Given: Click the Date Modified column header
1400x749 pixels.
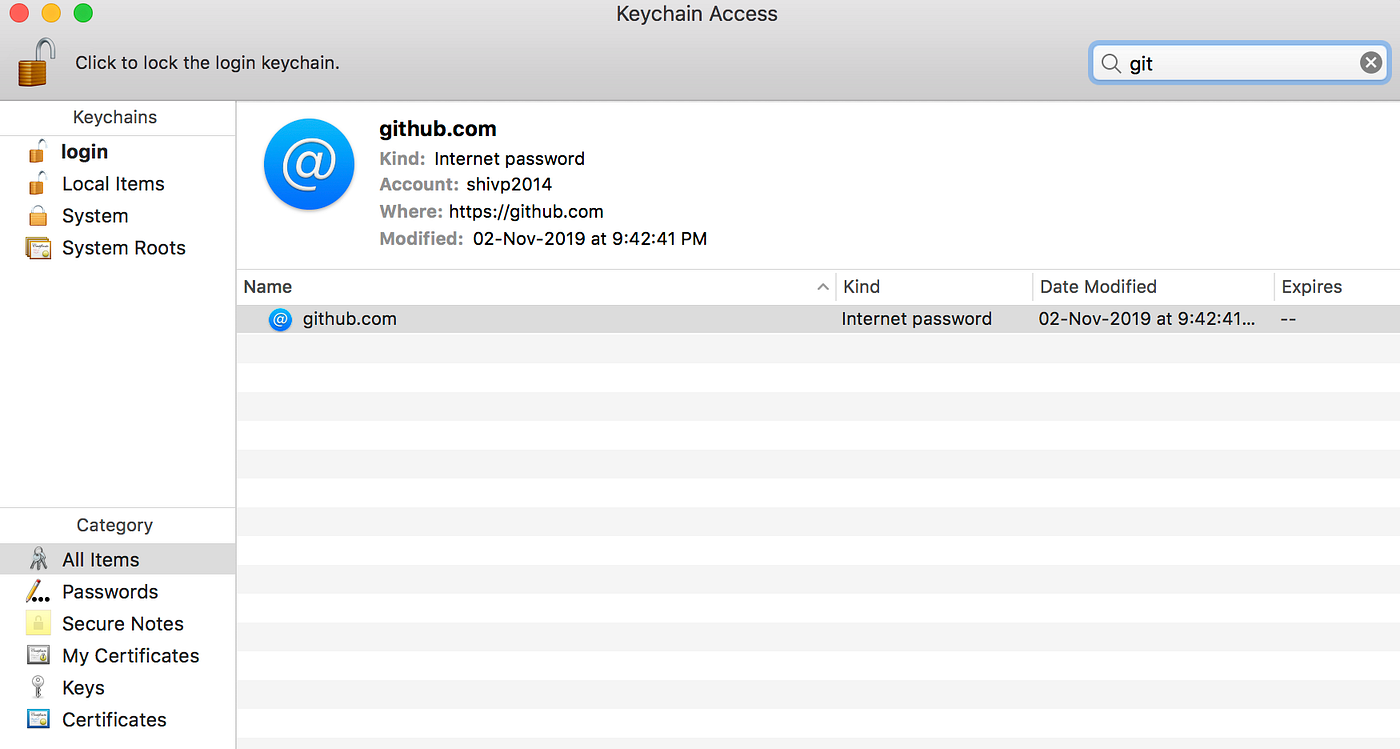Looking at the screenshot, I should point(1097,286).
